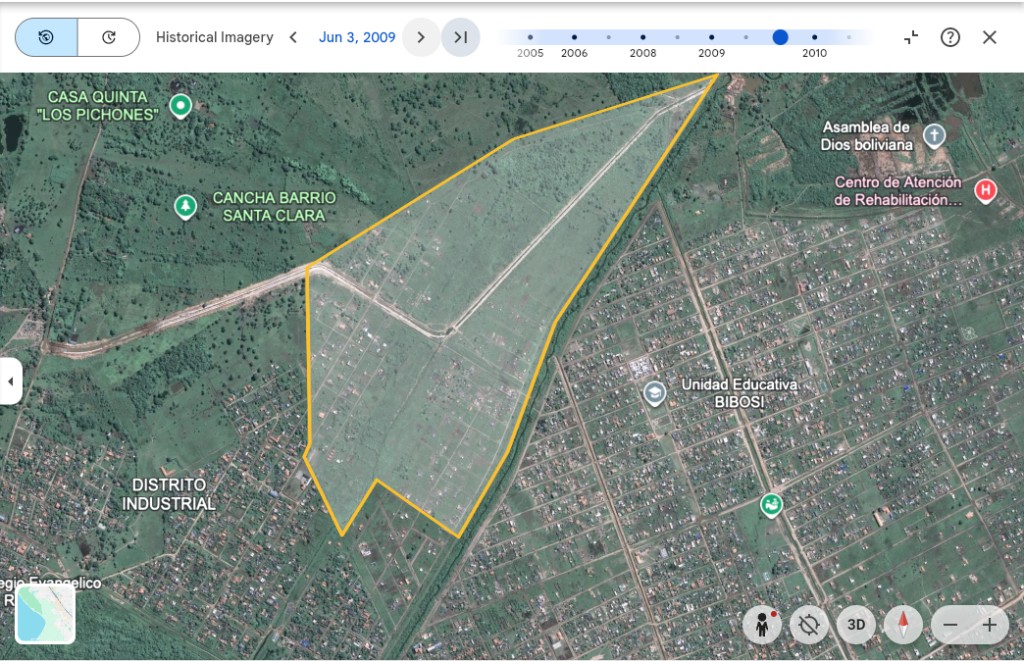Click the Jun 3, 2009 date label
This screenshot has width=1024, height=661.
pos(357,37)
